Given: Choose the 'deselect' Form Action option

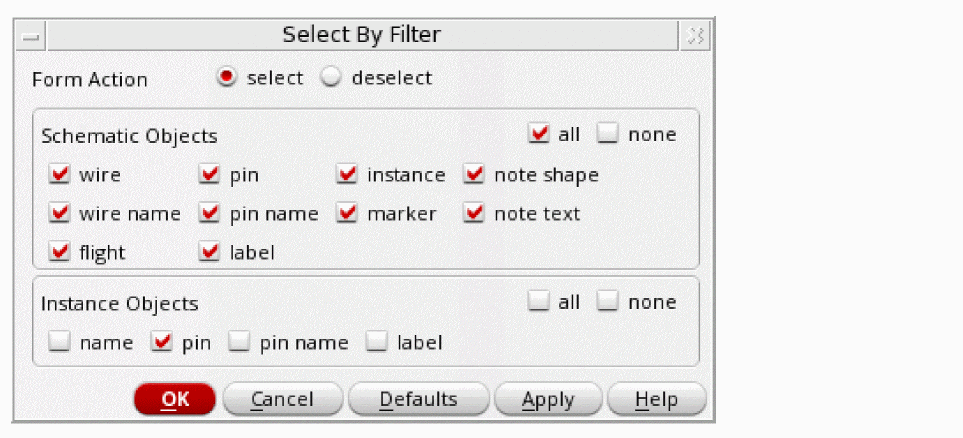Looking at the screenshot, I should 331,77.
